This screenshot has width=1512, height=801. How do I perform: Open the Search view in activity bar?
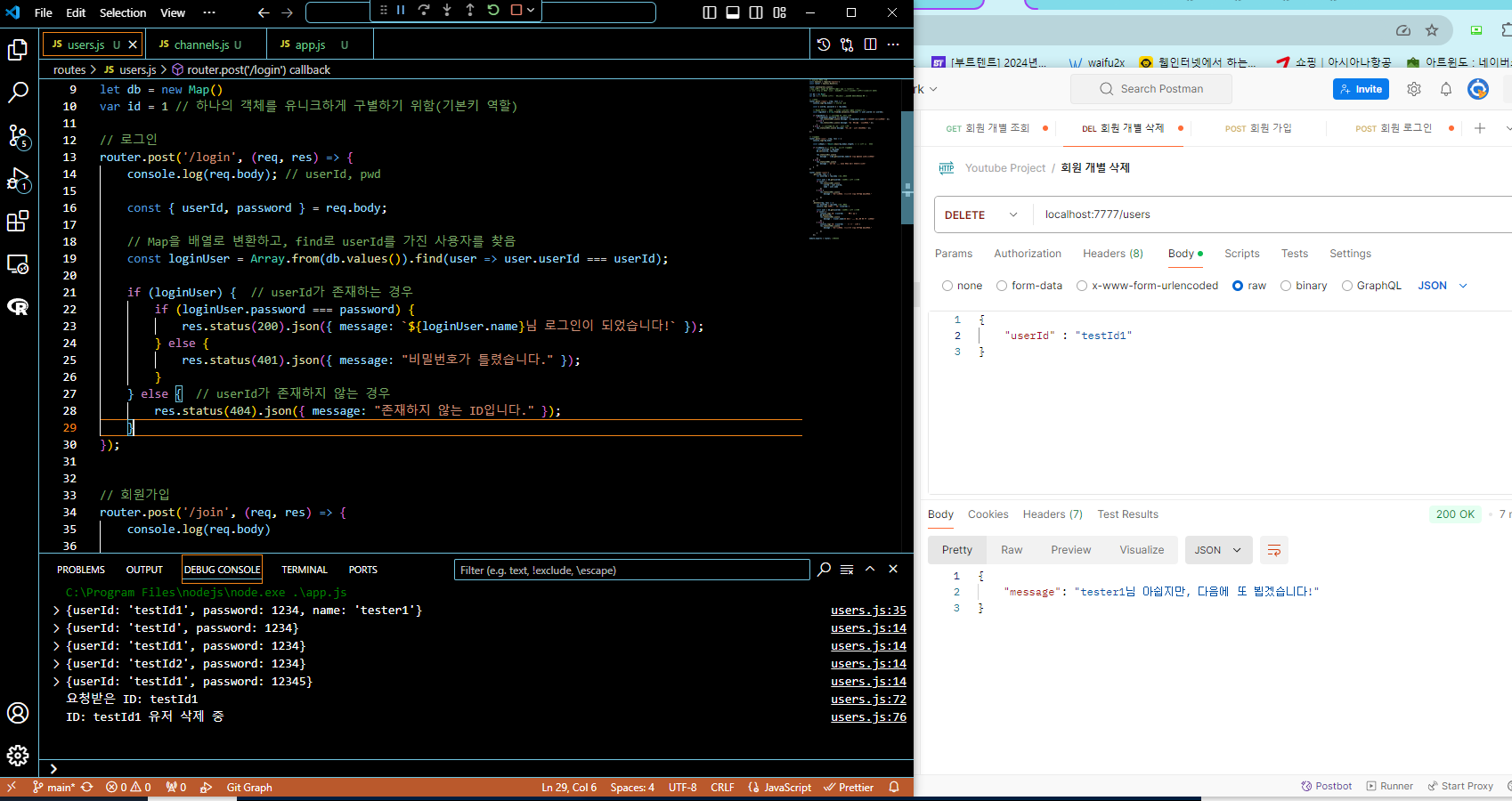pyautogui.click(x=18, y=93)
